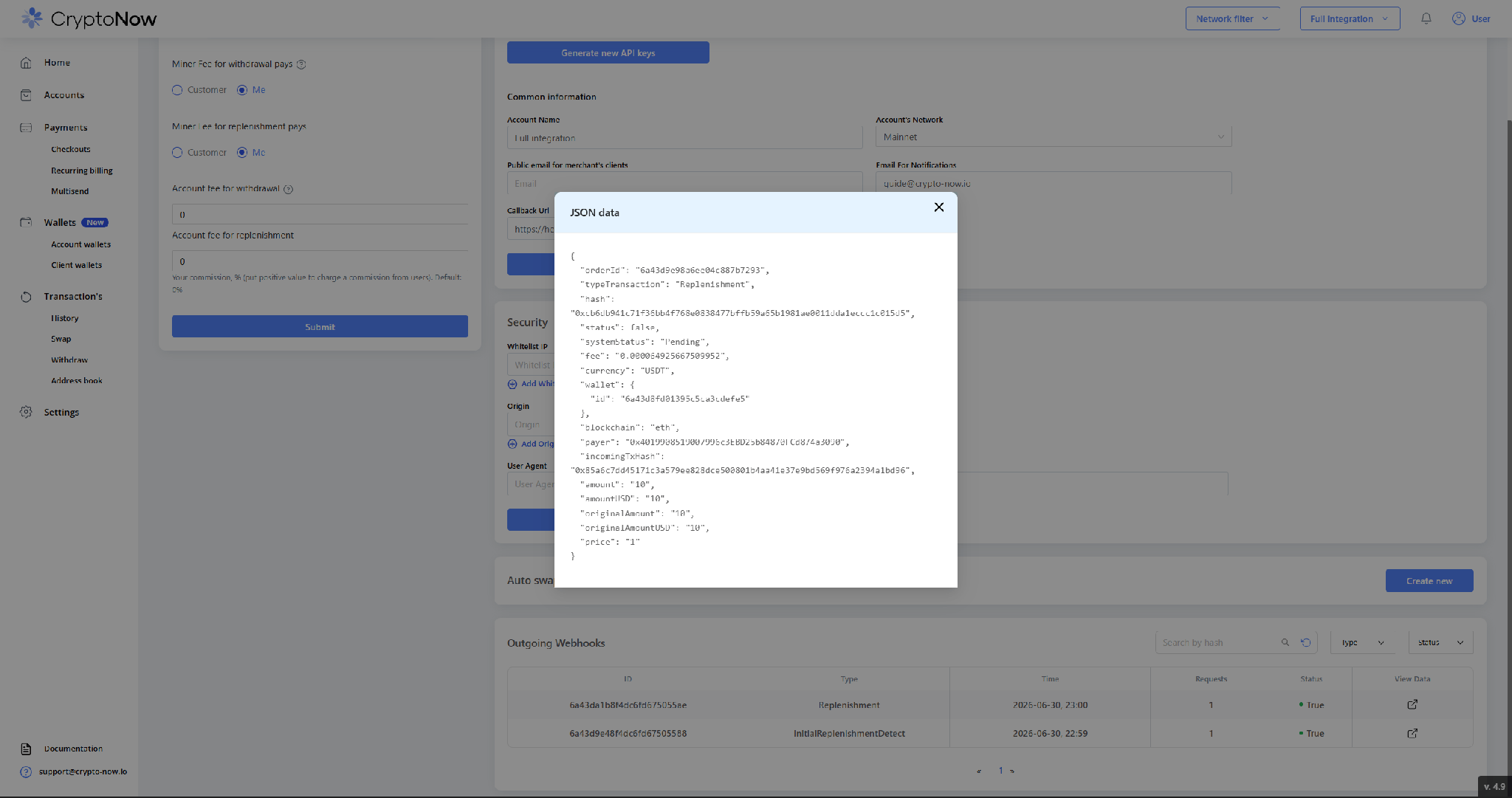Open Account wallets in the sidebar
This screenshot has width=1512, height=798.
point(81,244)
